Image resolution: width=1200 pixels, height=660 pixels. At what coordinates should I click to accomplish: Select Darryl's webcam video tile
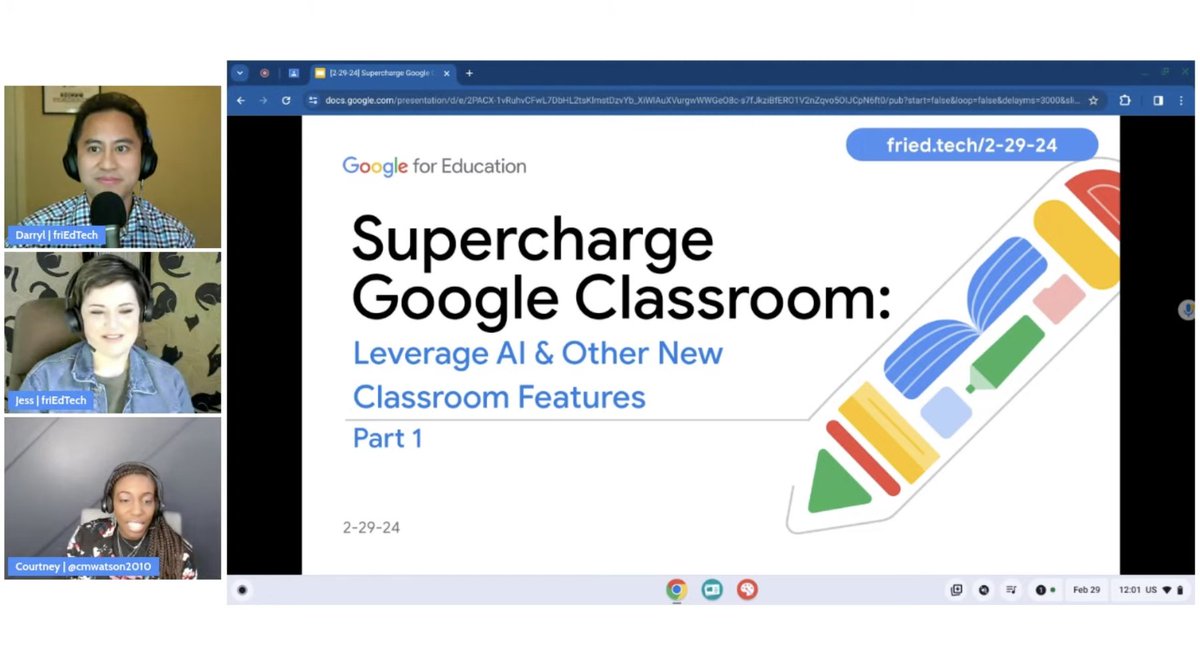click(x=113, y=166)
